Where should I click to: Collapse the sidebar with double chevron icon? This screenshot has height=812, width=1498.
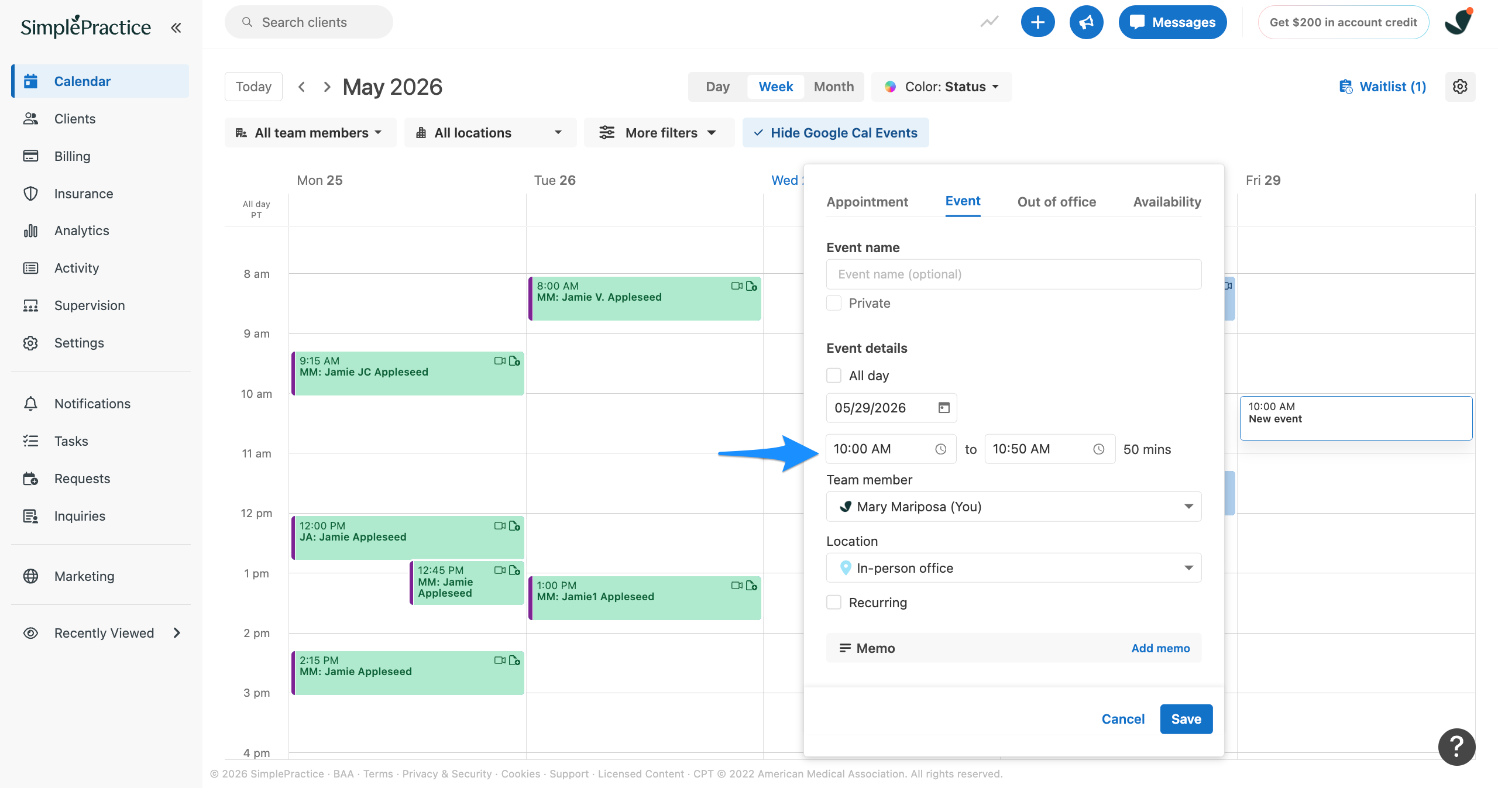pyautogui.click(x=176, y=27)
